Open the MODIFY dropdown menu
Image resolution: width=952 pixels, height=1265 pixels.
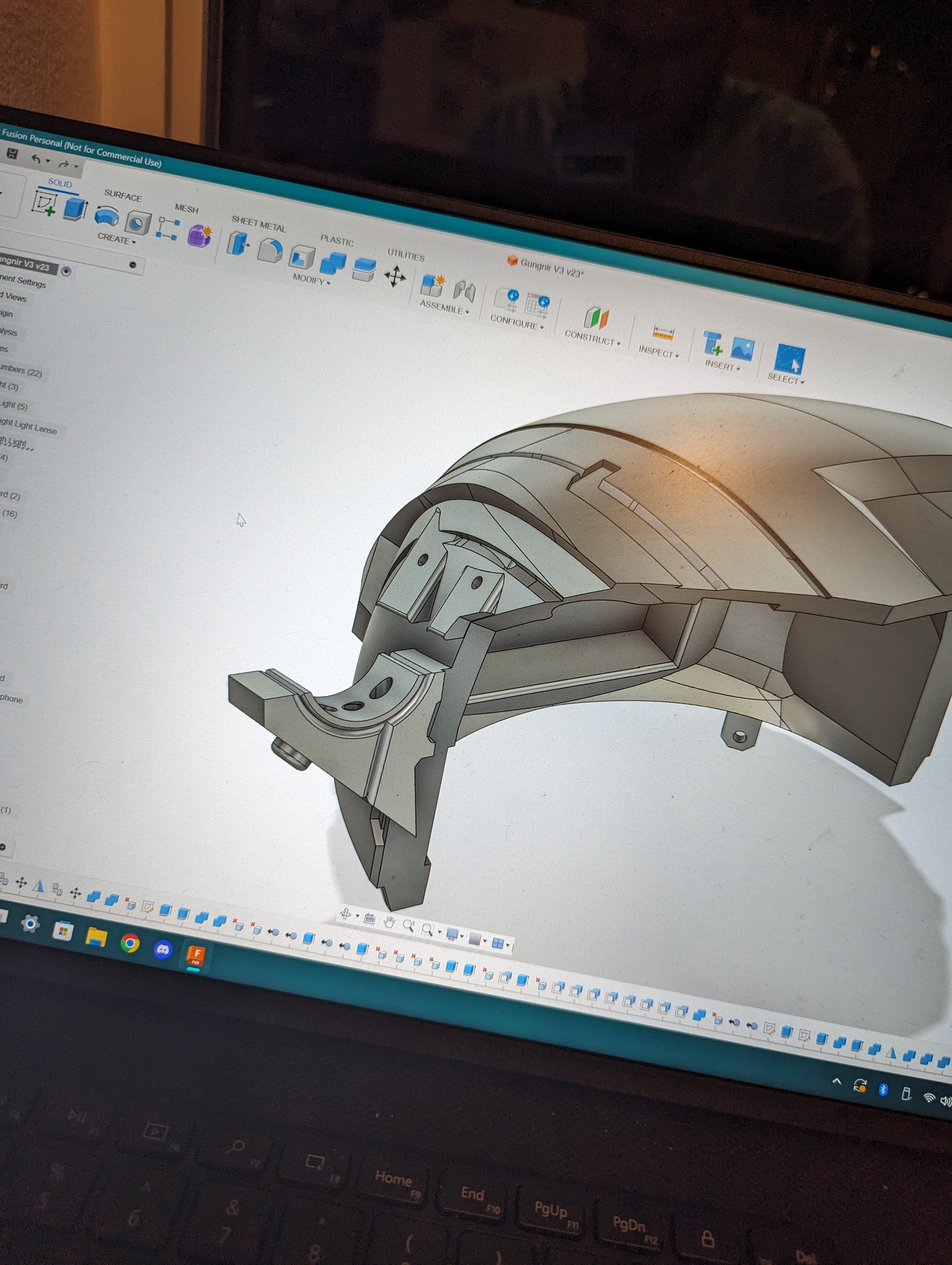pyautogui.click(x=311, y=279)
